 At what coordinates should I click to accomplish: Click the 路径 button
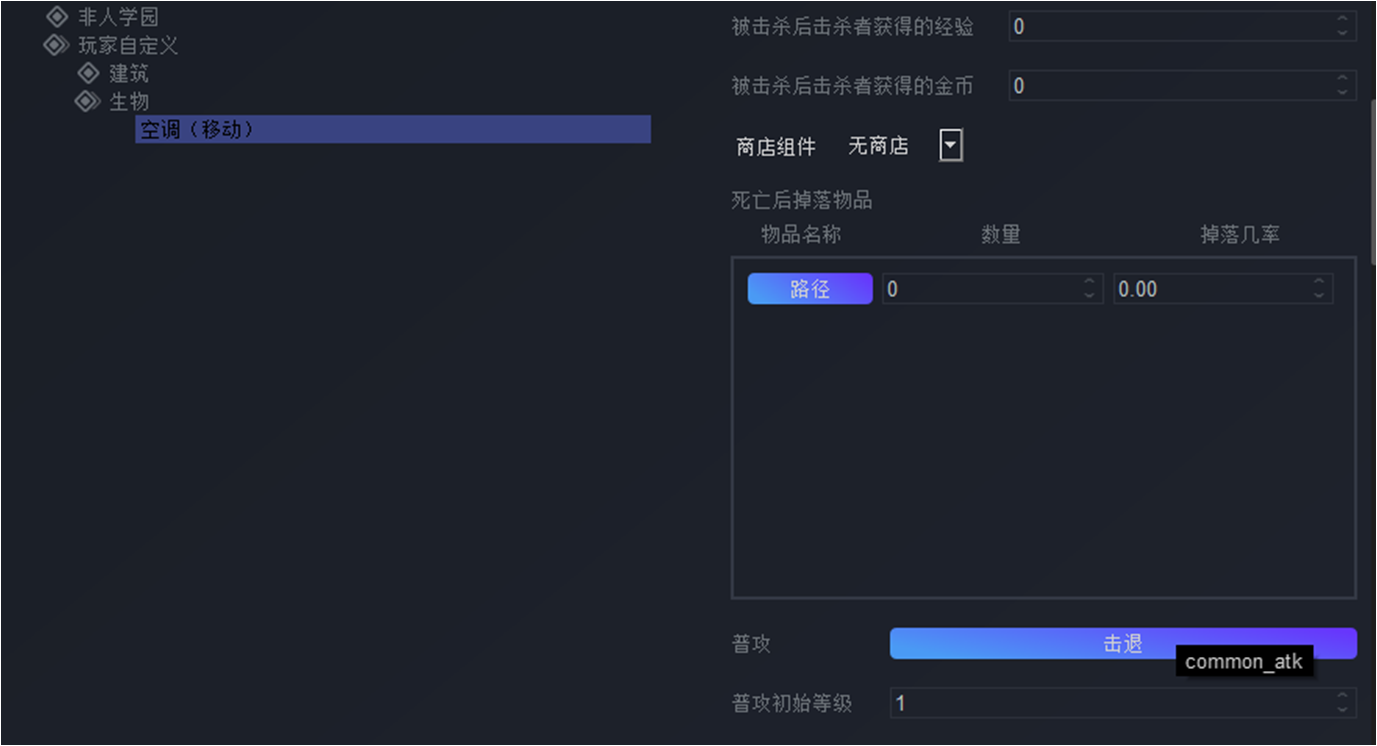(x=810, y=289)
